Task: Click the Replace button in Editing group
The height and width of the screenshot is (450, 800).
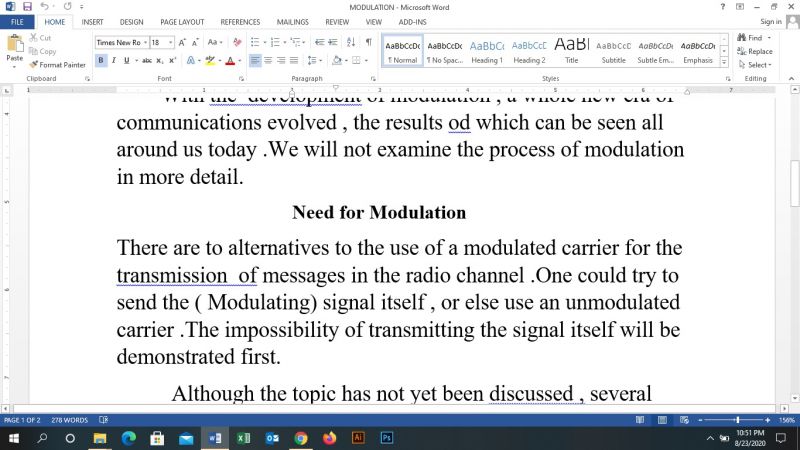Action: coord(755,51)
